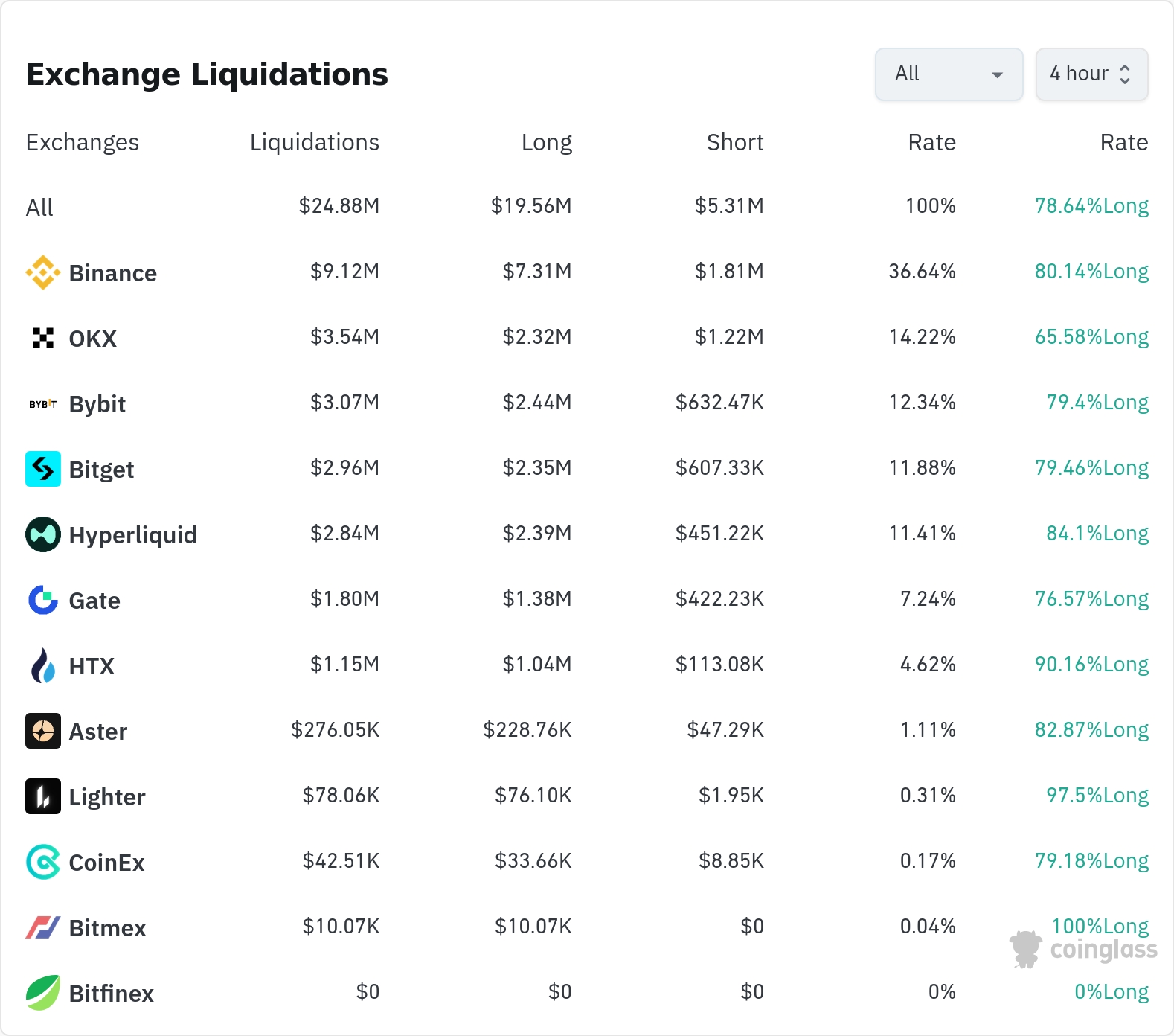
Task: Click the OKX logo icon
Action: 43,338
